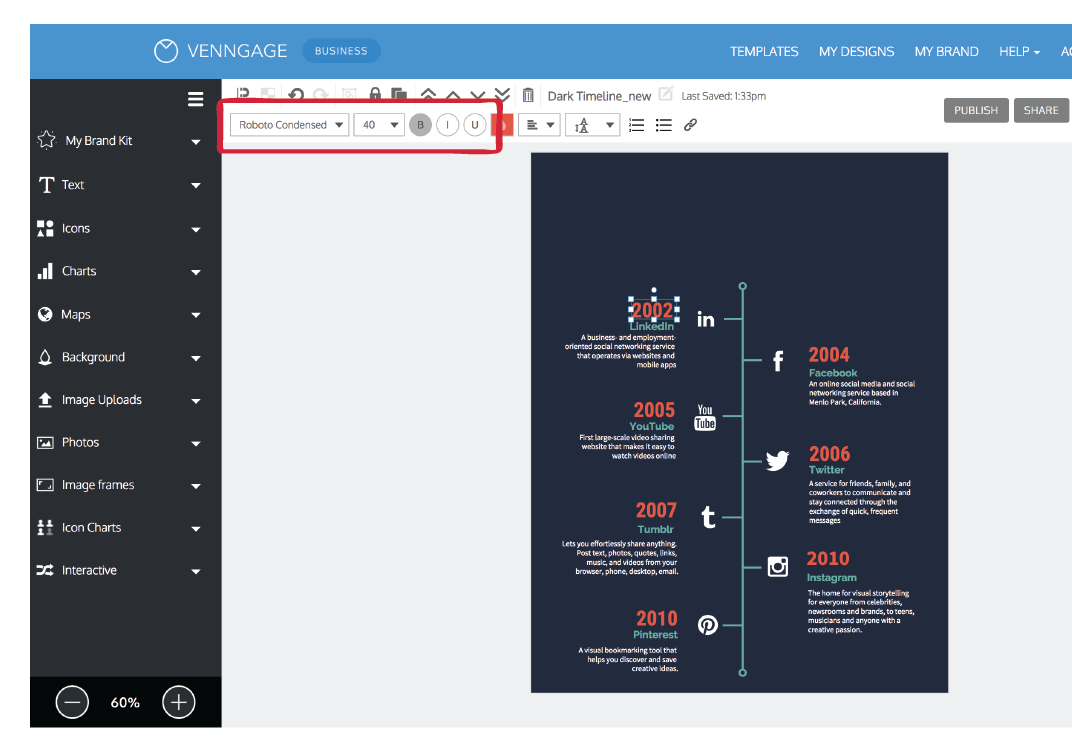Click the lock icon in the toolbar
This screenshot has width=1072, height=745.
[x=375, y=96]
